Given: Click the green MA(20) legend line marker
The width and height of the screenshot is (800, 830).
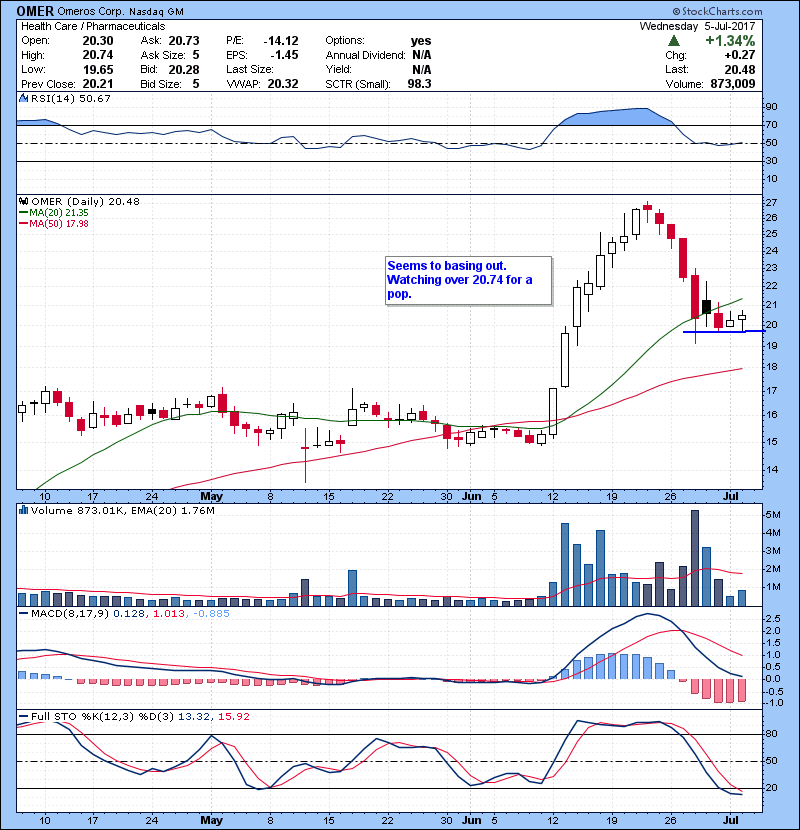Looking at the screenshot, I should click(x=23, y=212).
